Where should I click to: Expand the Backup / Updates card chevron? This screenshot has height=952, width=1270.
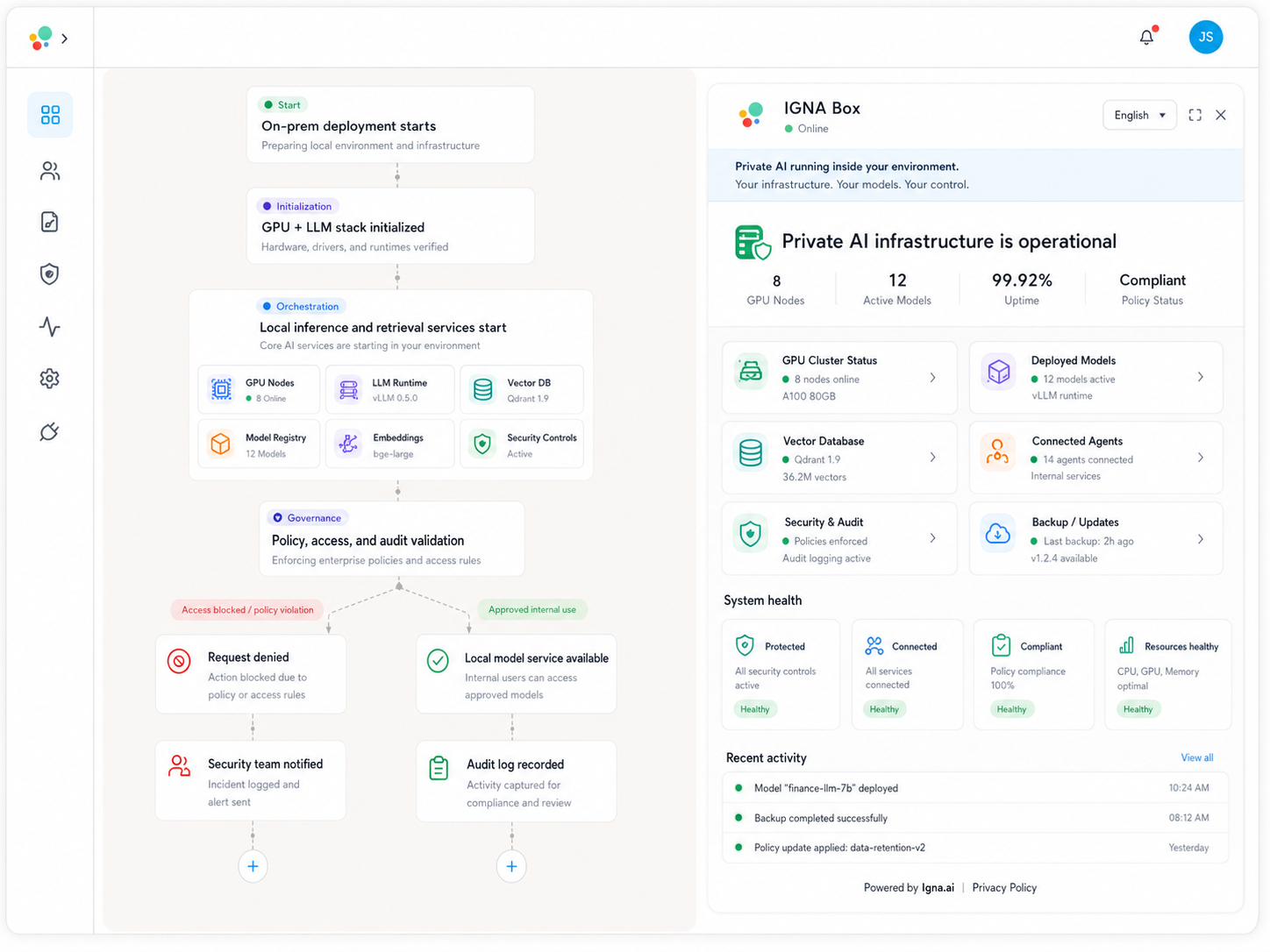click(1201, 539)
